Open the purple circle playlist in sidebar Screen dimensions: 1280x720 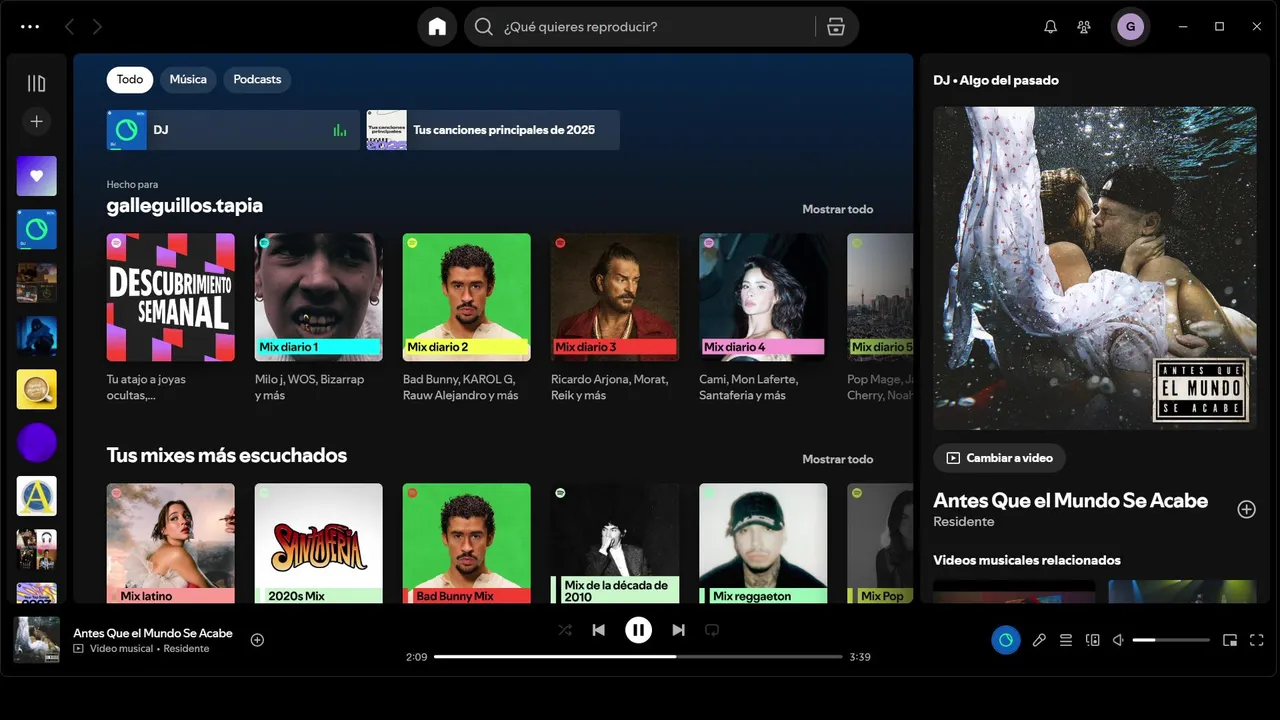tap(37, 443)
